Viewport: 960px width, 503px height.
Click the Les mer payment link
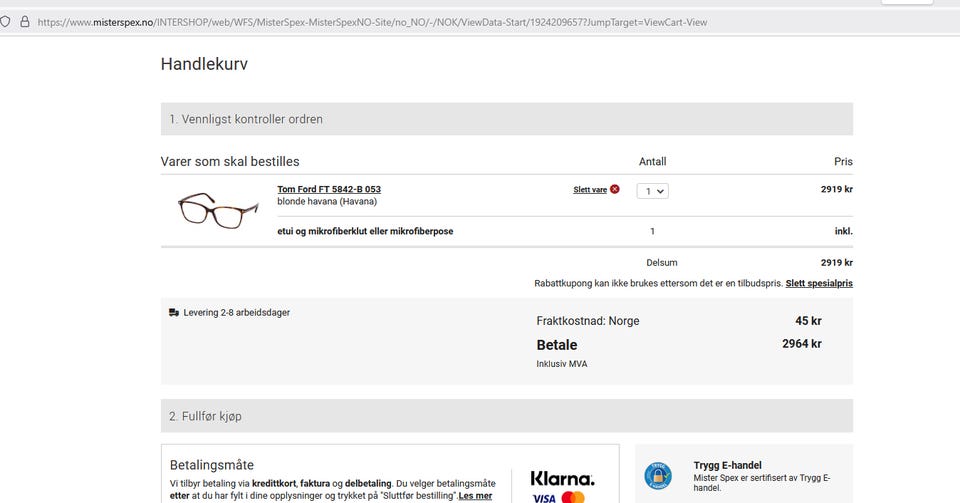tap(475, 496)
